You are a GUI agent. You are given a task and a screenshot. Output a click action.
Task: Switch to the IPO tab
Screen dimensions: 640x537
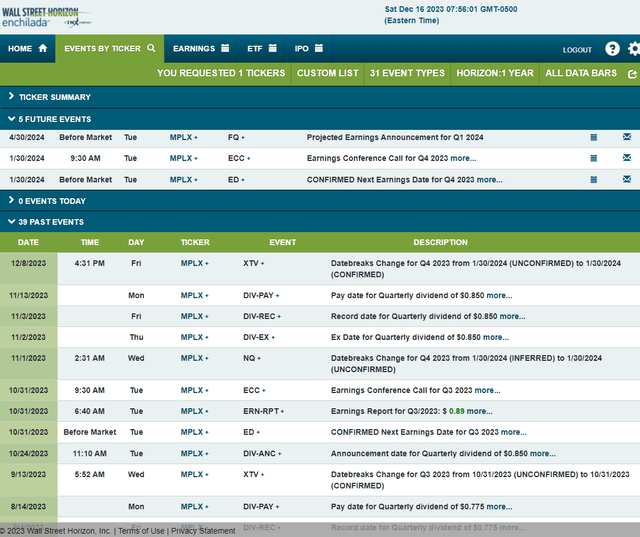point(309,49)
